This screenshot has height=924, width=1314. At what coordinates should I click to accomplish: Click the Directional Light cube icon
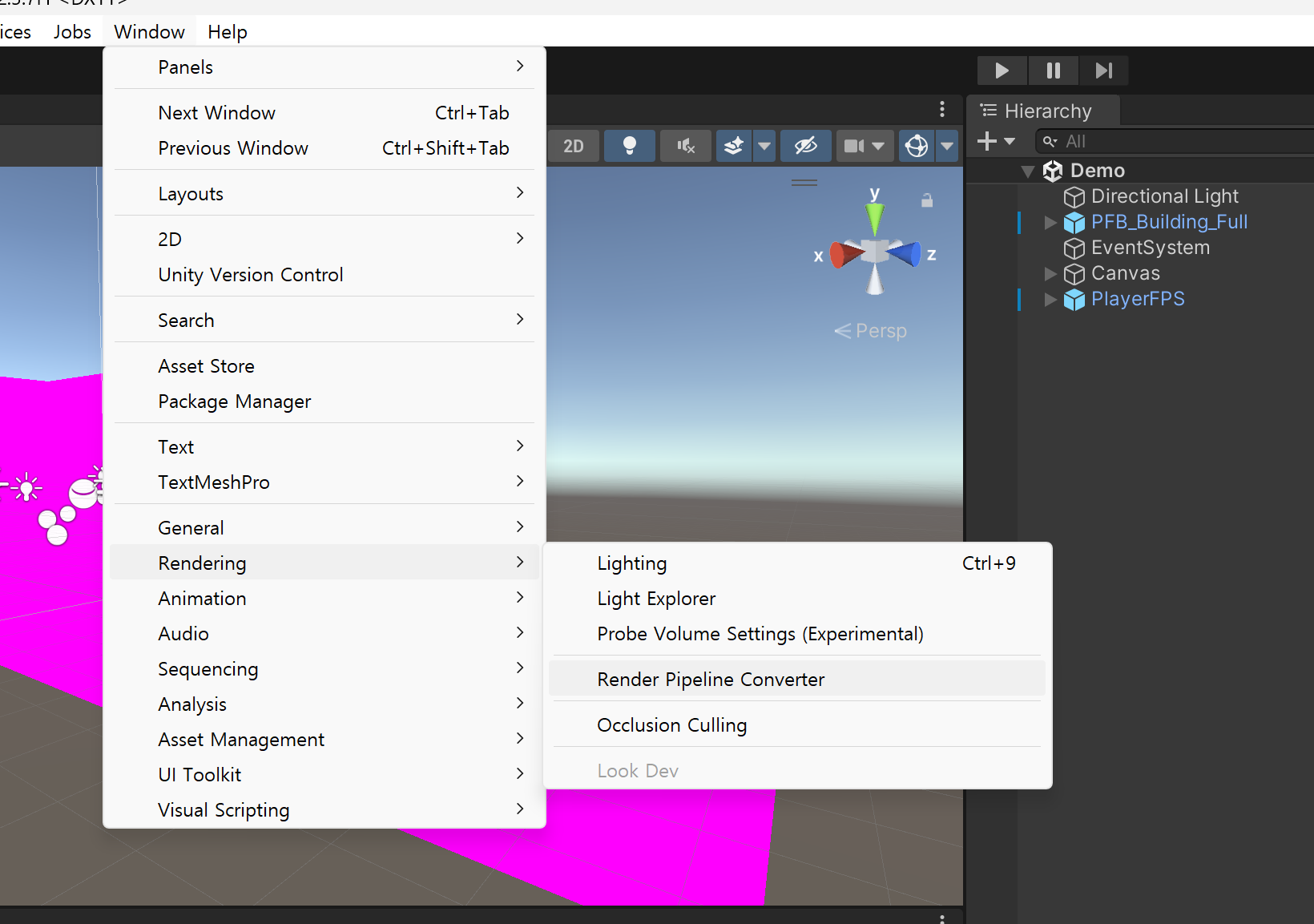point(1074,197)
